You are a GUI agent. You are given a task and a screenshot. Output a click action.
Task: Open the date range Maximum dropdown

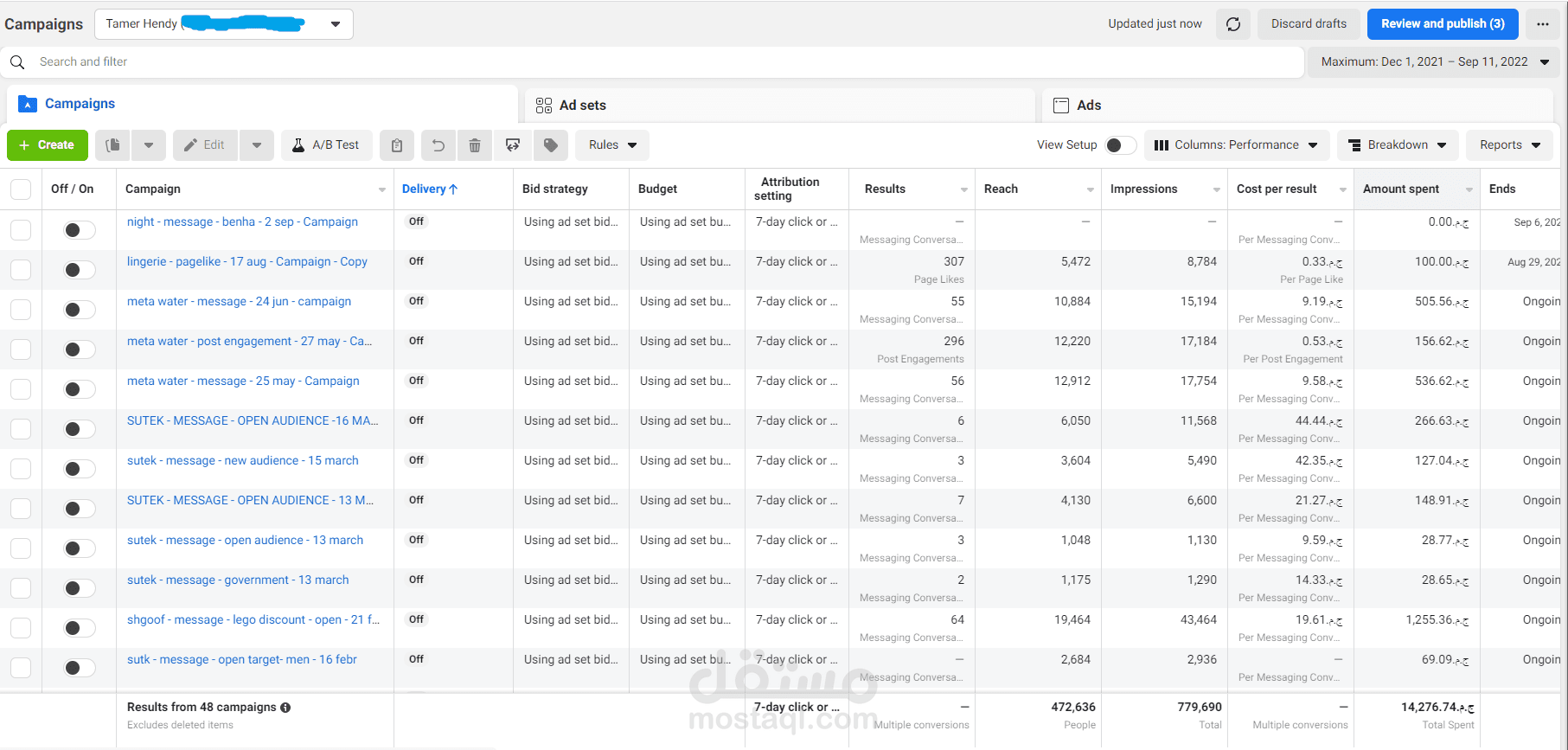point(1434,62)
